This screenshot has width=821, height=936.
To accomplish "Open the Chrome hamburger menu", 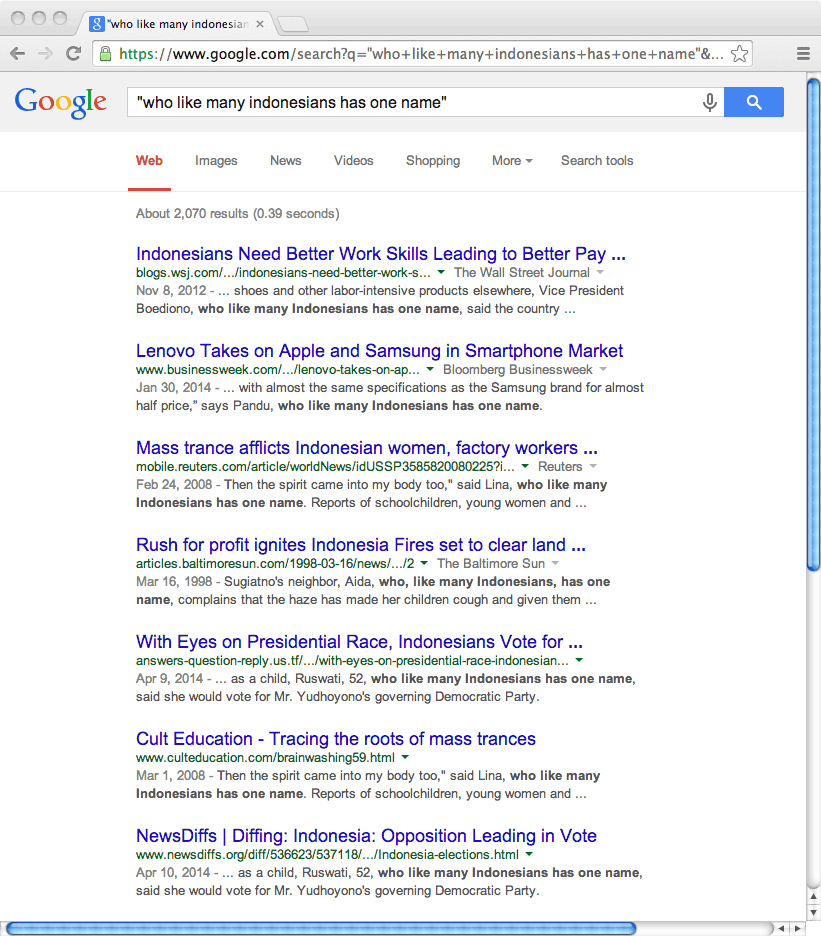I will 803,54.
